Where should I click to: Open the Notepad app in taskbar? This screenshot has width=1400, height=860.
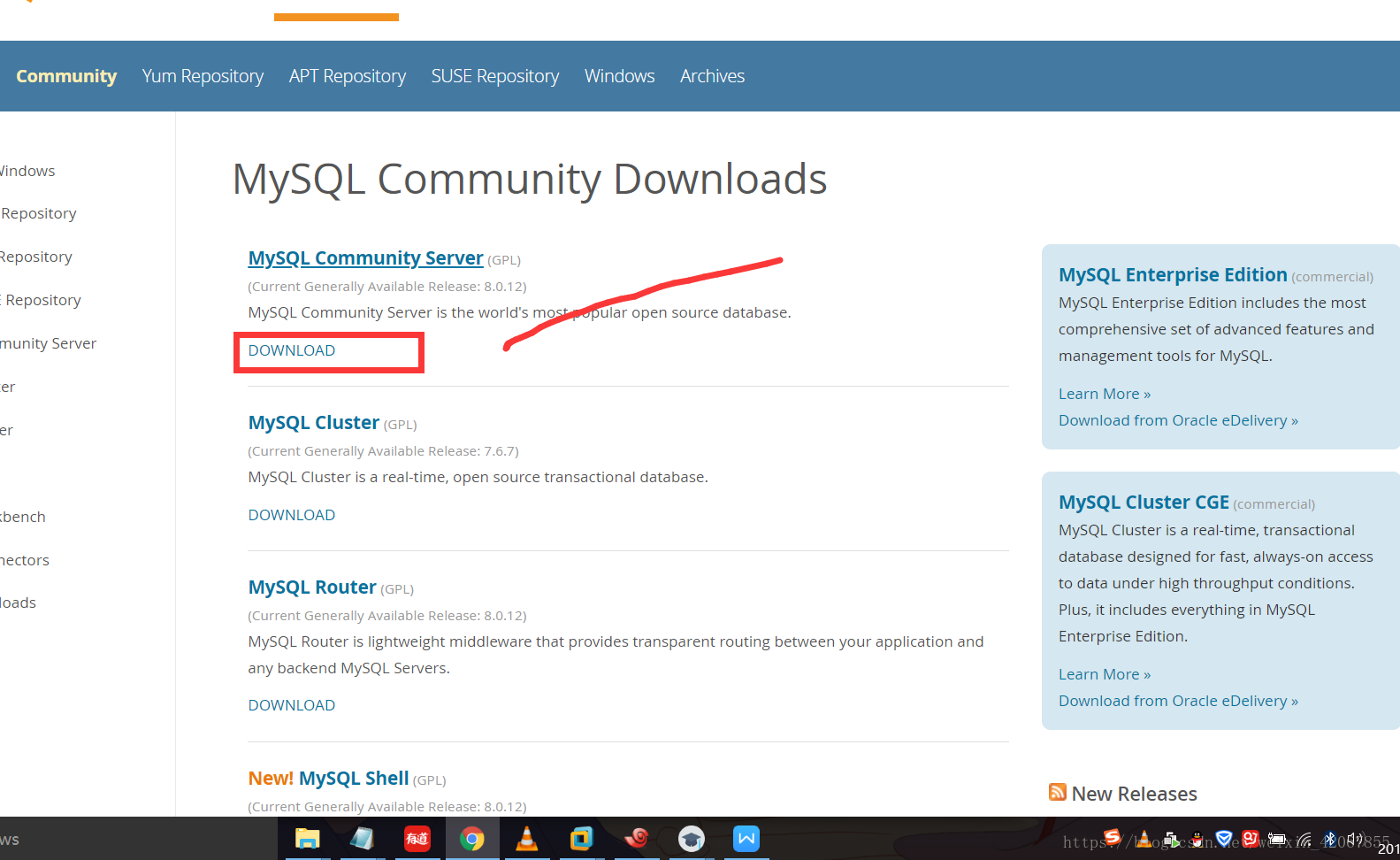pos(362,838)
